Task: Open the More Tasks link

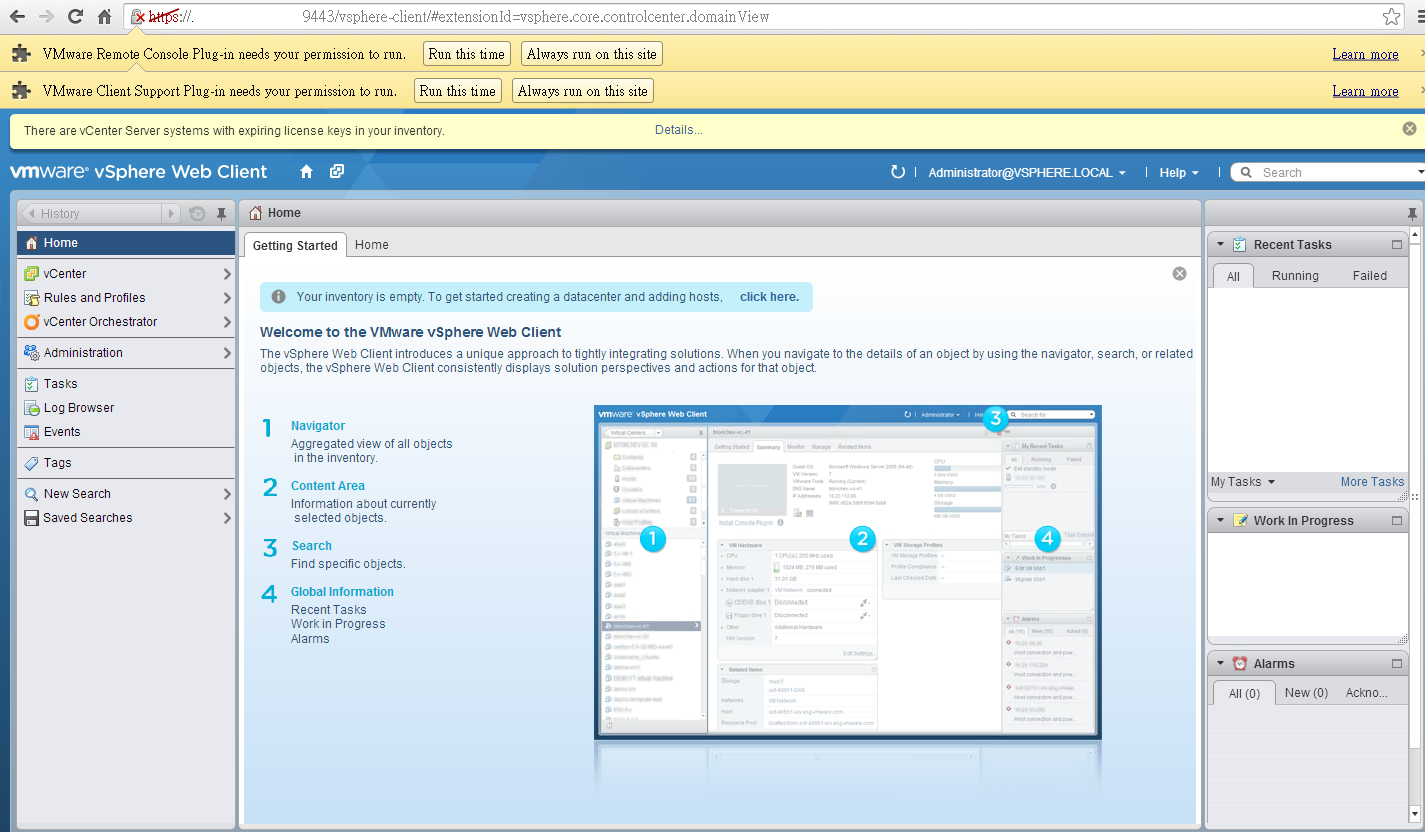Action: point(1372,481)
